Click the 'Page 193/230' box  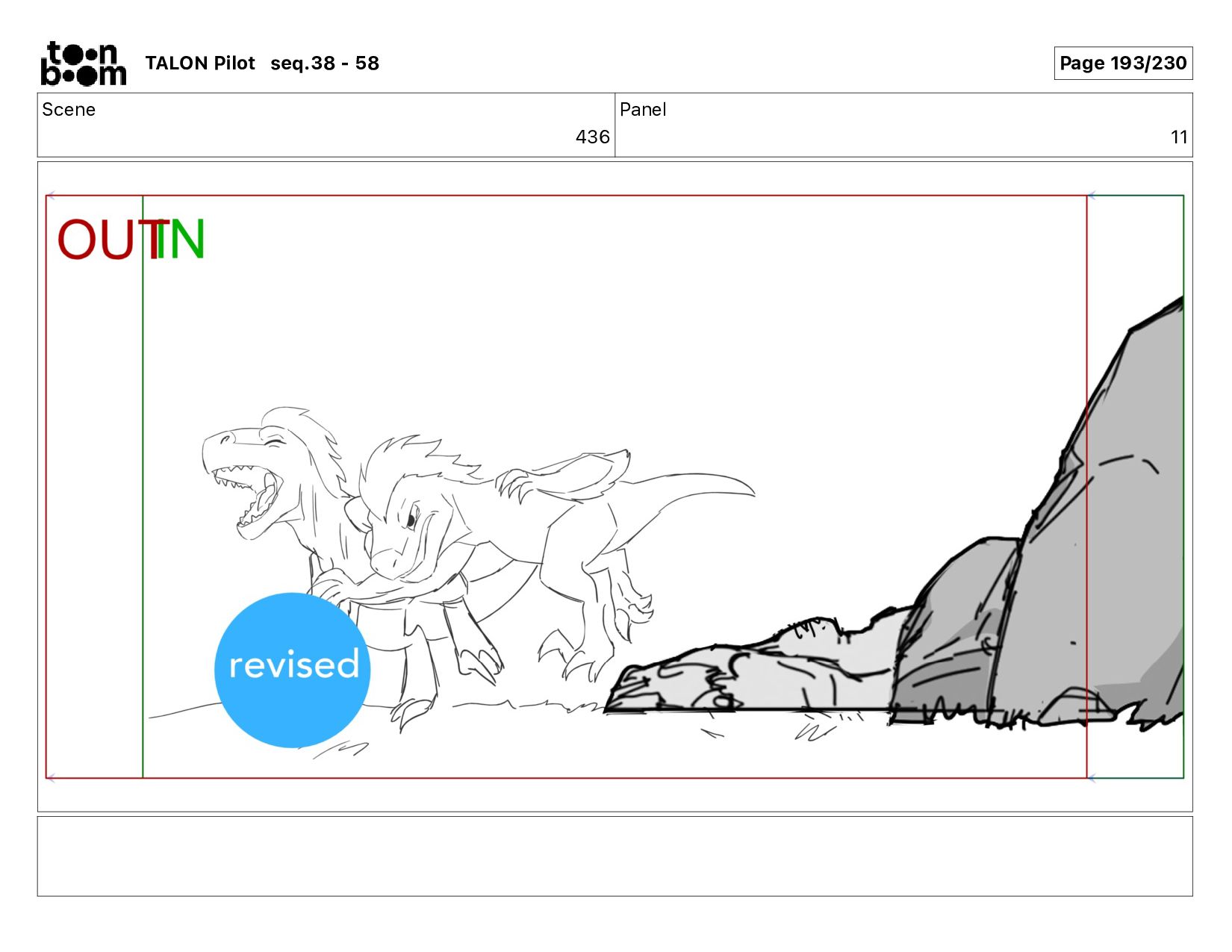pos(1123,63)
